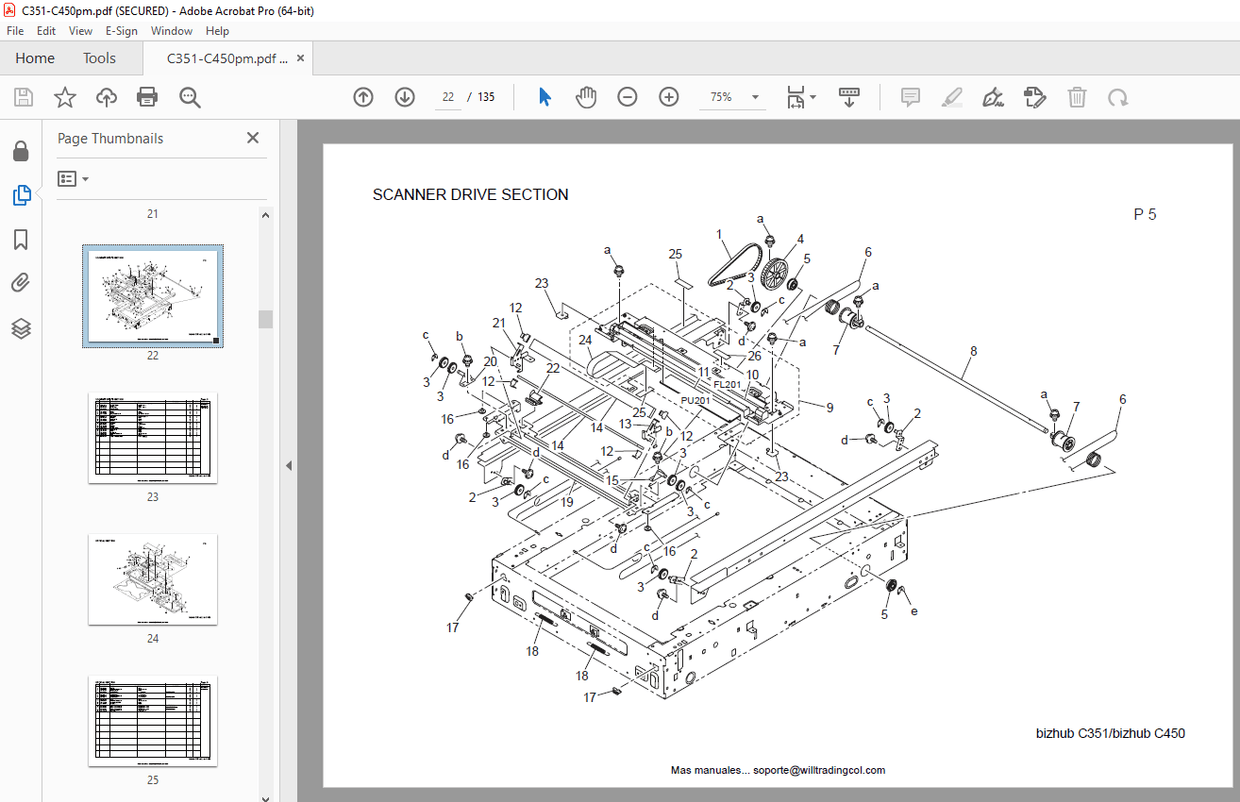The height and width of the screenshot is (802, 1240).
Task: Select the arrow Selection tool
Action: (545, 97)
